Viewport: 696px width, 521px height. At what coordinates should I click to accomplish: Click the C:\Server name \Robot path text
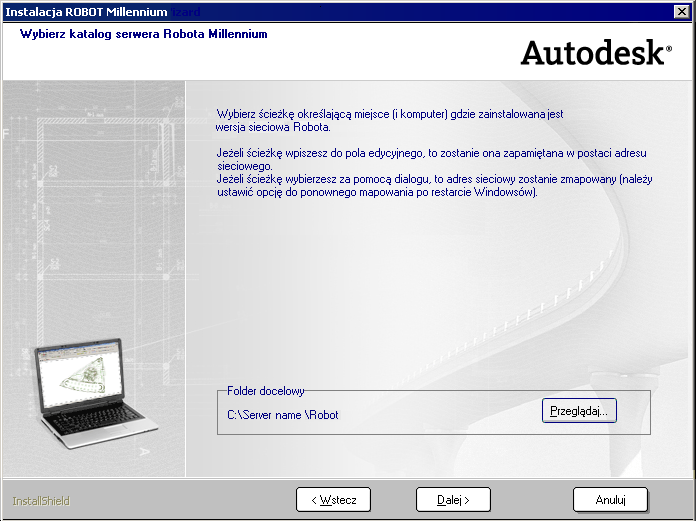click(x=283, y=415)
